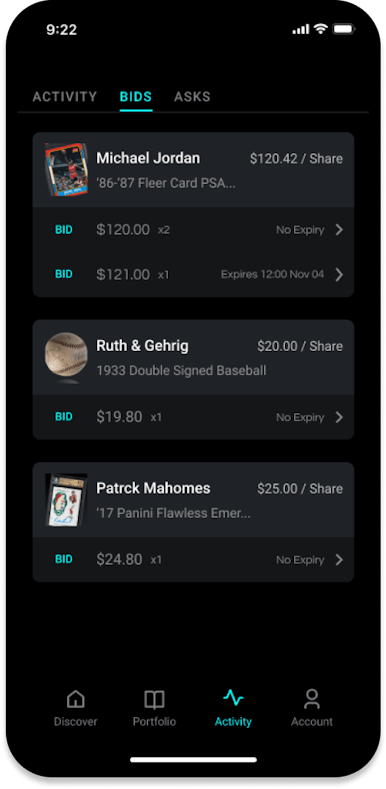
Task: Tap the cellular signal bars icon
Action: pyautogui.click(x=300, y=30)
